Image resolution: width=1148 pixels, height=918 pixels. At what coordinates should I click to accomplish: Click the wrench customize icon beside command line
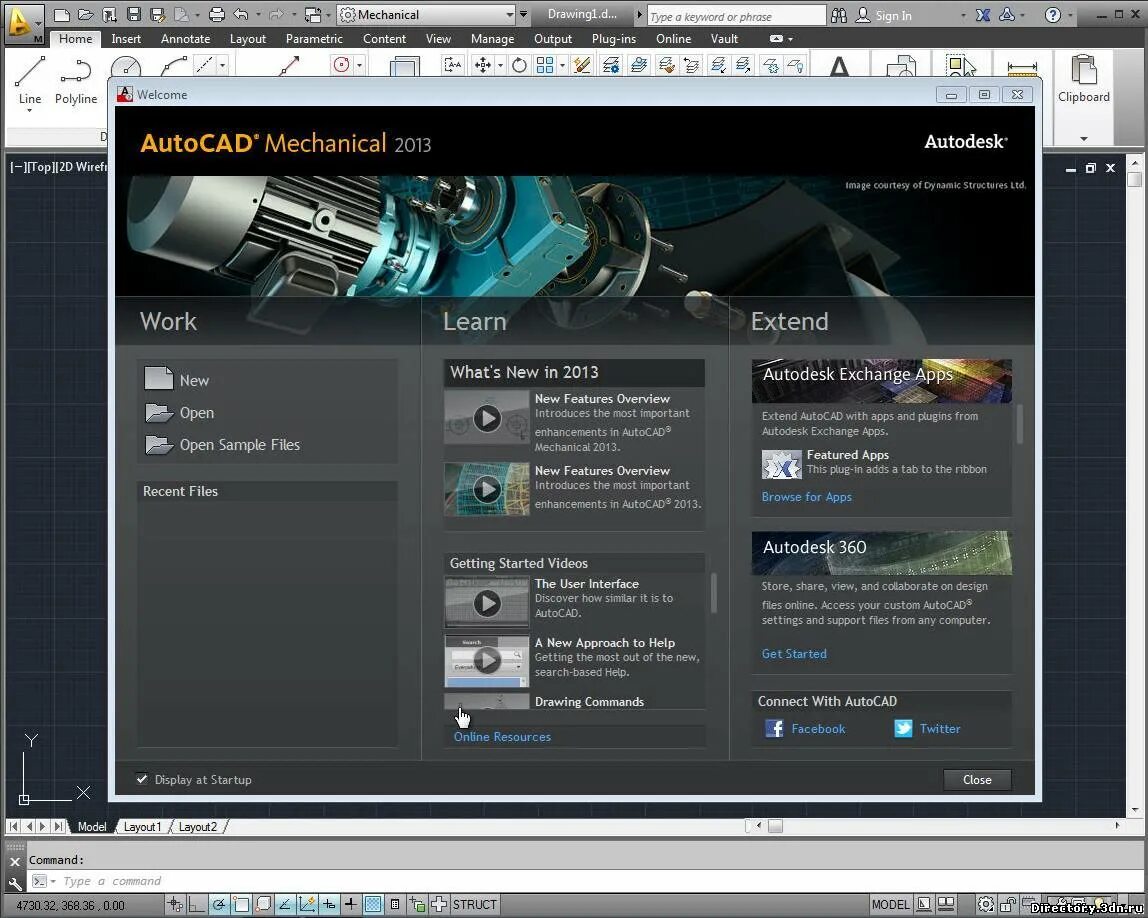point(15,884)
